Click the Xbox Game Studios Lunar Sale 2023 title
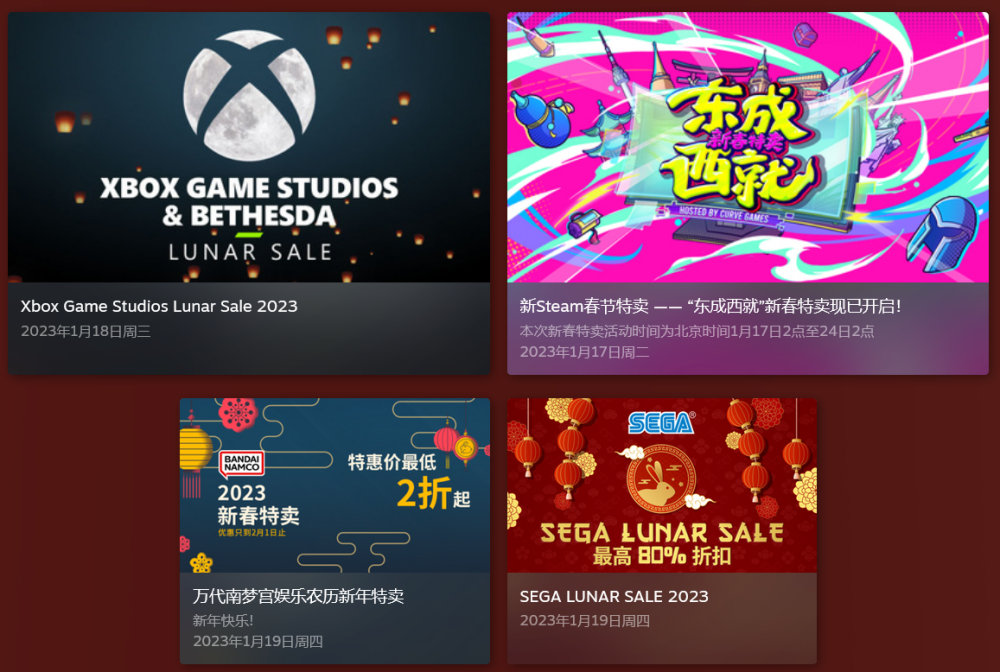Image resolution: width=1000 pixels, height=672 pixels. tap(159, 306)
